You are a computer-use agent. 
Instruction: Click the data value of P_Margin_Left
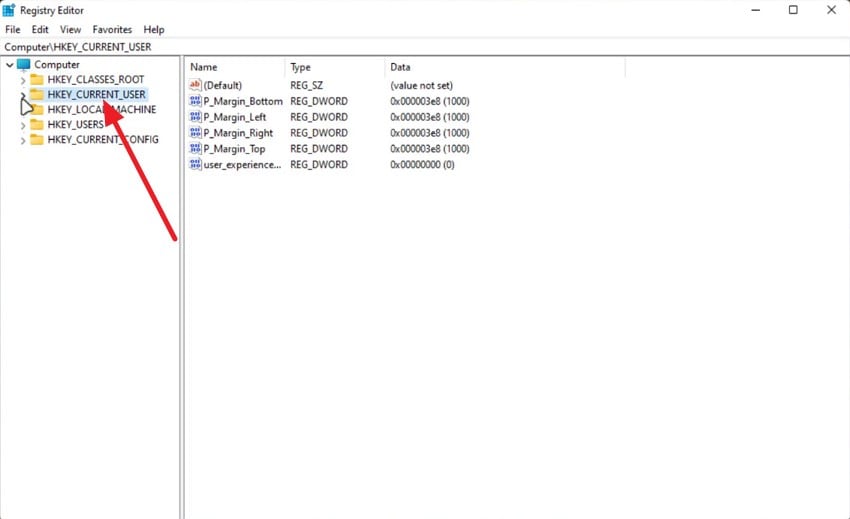[430, 117]
